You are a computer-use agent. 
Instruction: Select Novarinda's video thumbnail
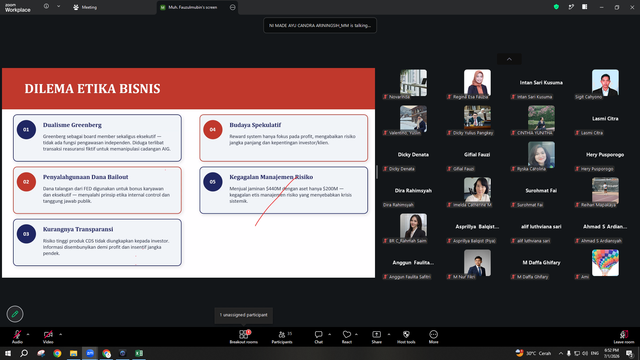click(x=413, y=82)
